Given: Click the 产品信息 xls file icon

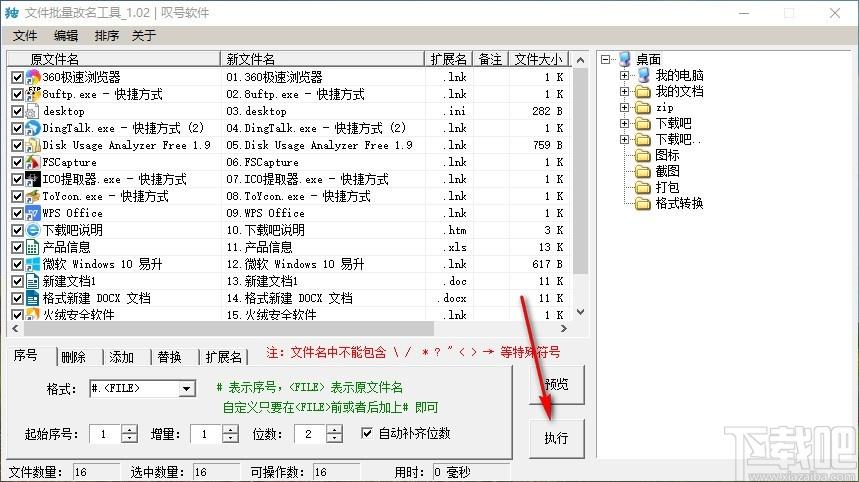Looking at the screenshot, I should (x=33, y=247).
